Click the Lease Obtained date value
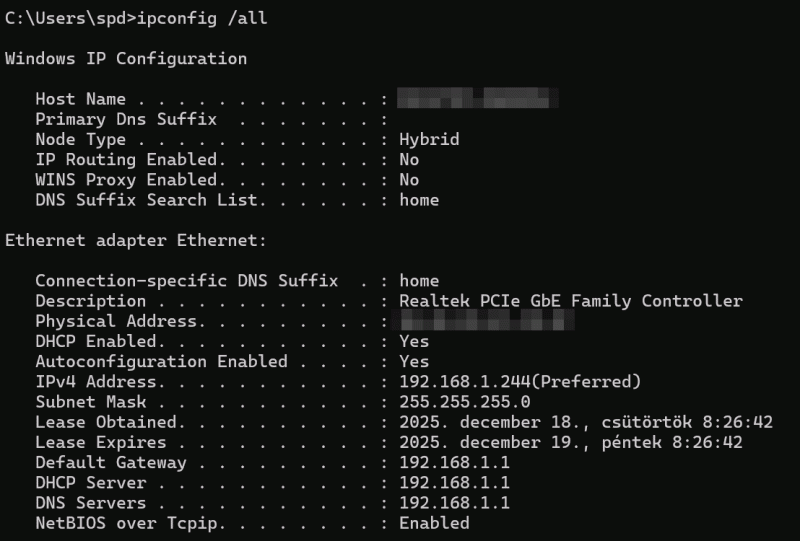800x541 pixels. pyautogui.click(x=585, y=422)
